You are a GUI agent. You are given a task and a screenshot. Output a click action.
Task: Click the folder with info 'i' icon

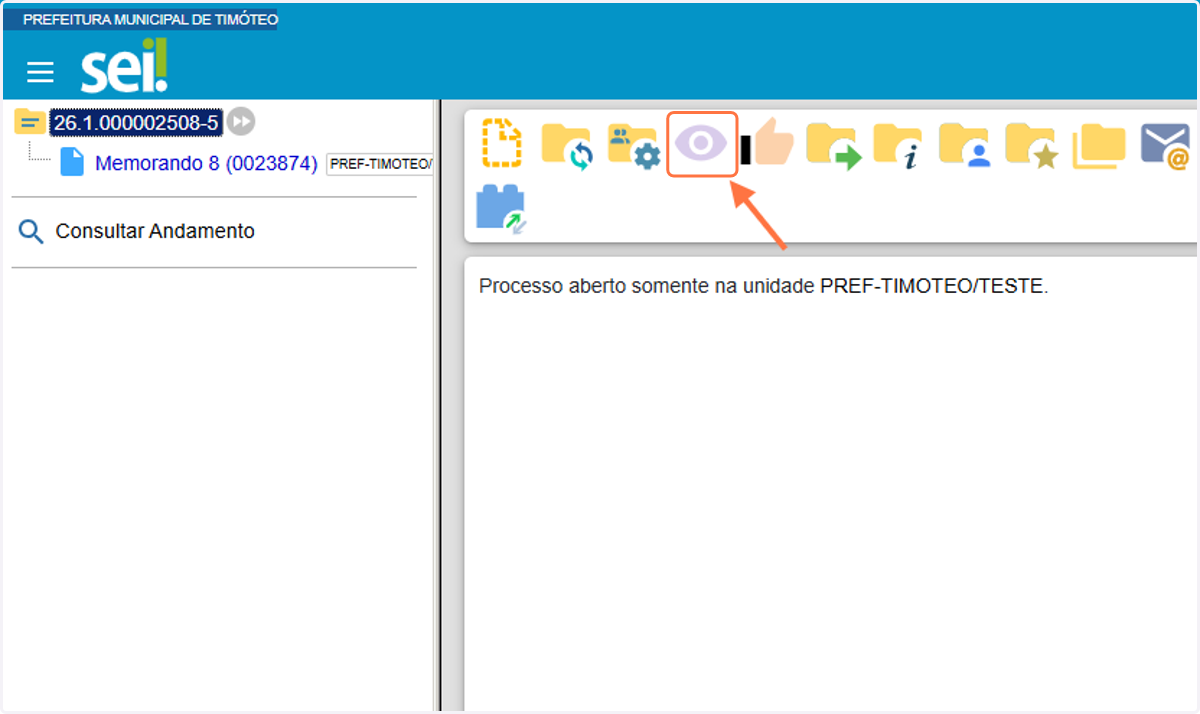pos(899,146)
